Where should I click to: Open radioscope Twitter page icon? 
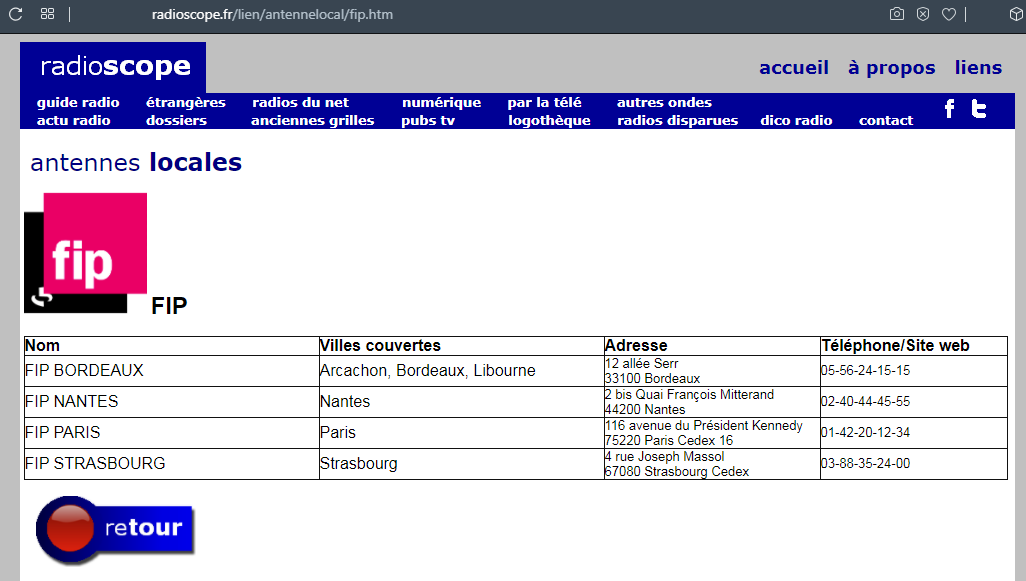click(x=978, y=109)
